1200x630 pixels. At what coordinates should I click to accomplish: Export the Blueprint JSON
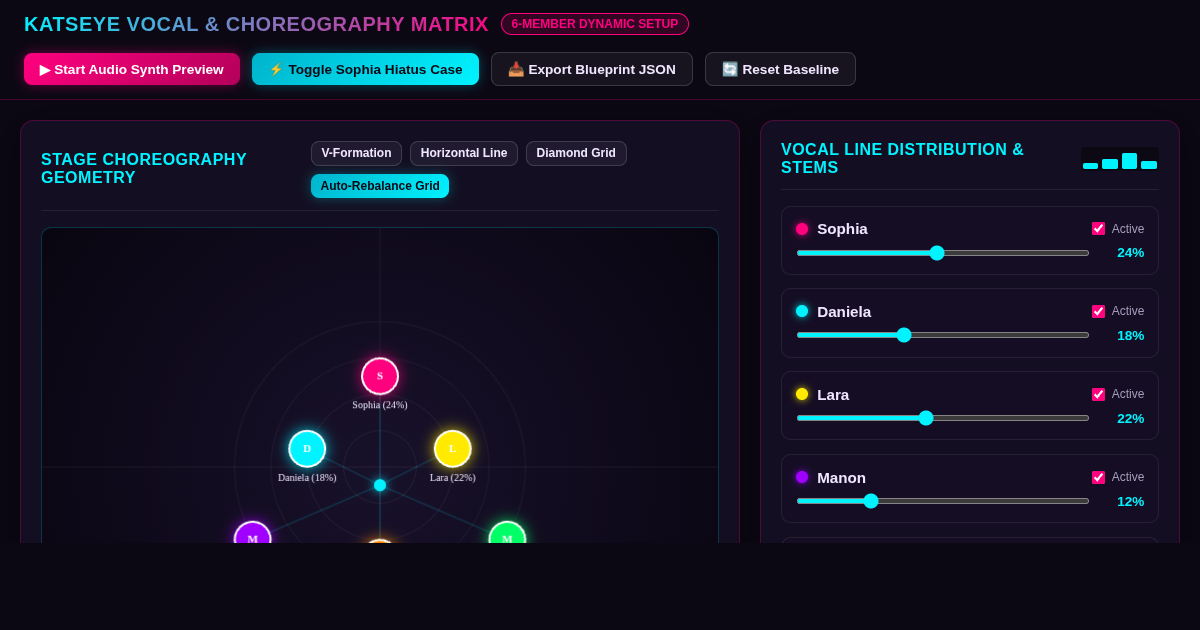tap(592, 69)
